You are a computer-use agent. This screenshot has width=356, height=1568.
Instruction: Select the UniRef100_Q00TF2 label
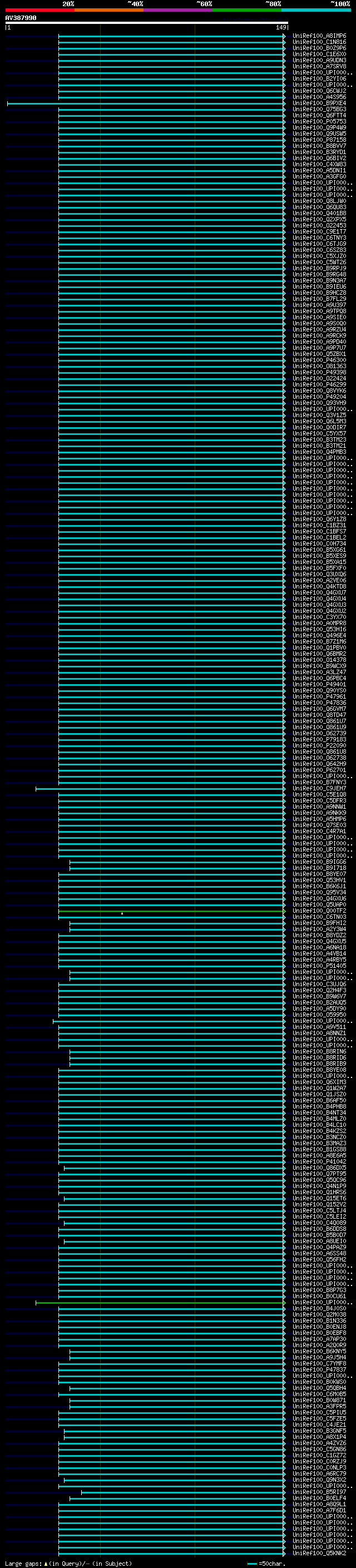[x=319, y=911]
